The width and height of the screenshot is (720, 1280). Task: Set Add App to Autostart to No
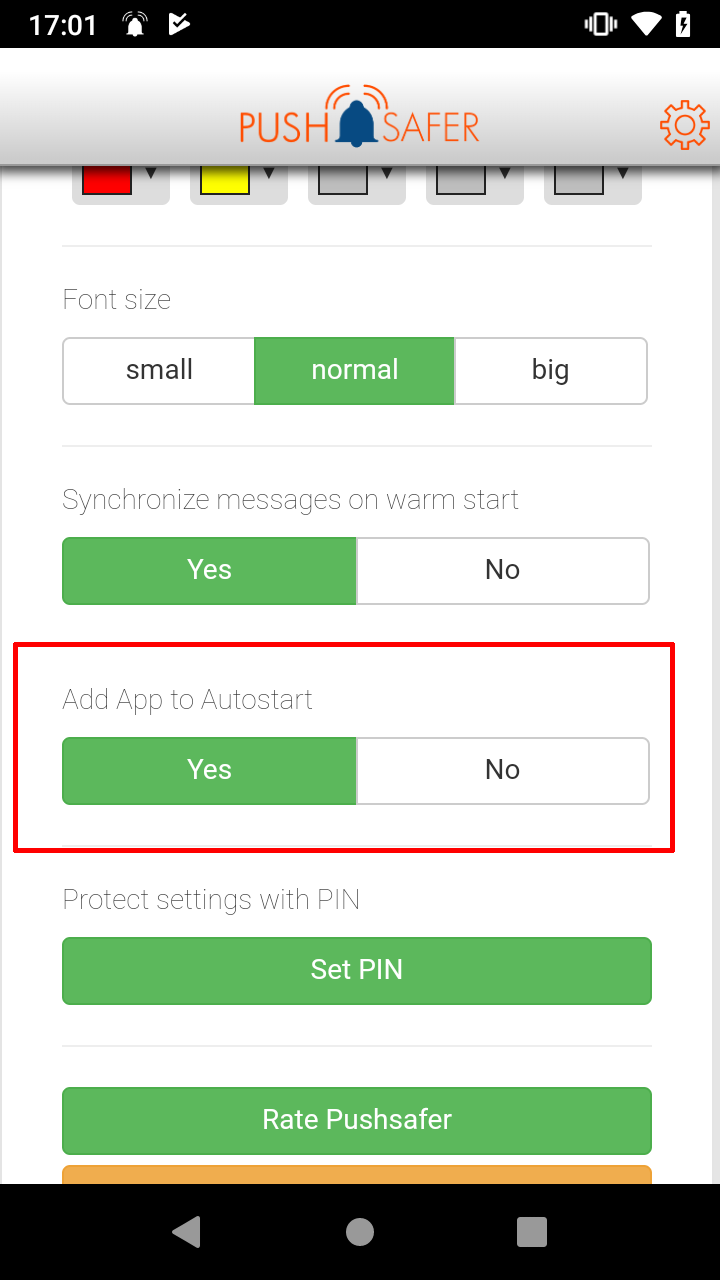coord(503,770)
